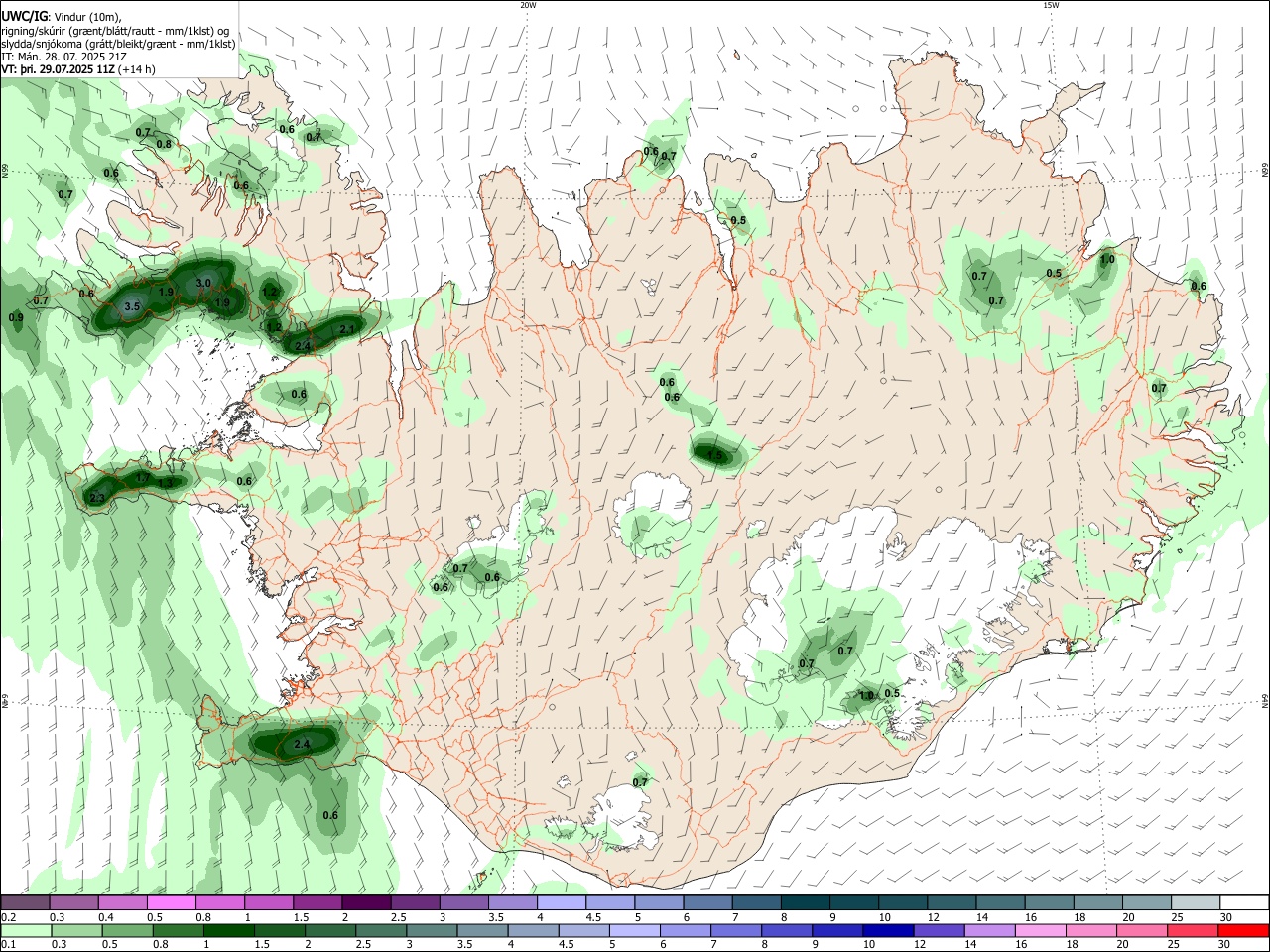Click the deep blue swatch labeled 10
The height and width of the screenshot is (952, 1270).
coord(886,930)
